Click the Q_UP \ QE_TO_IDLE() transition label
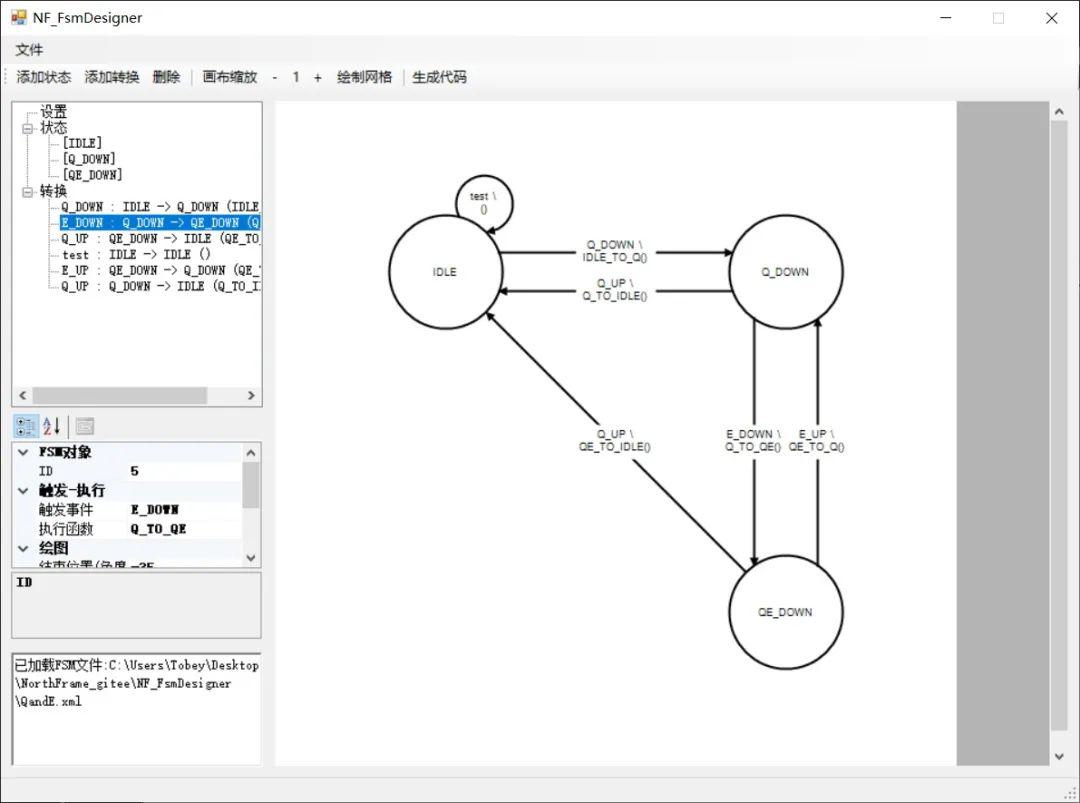Screen dimensions: 1080x803 (614, 440)
